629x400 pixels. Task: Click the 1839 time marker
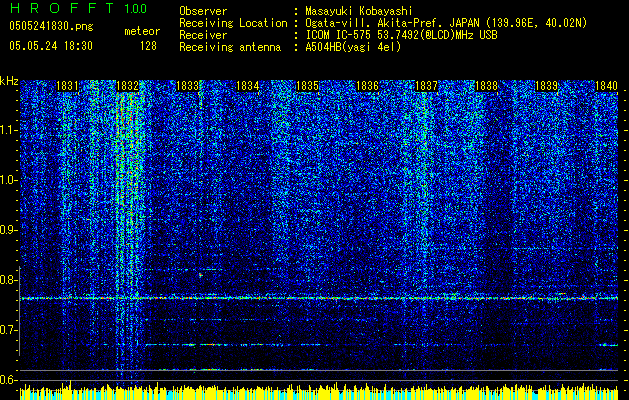point(546,86)
